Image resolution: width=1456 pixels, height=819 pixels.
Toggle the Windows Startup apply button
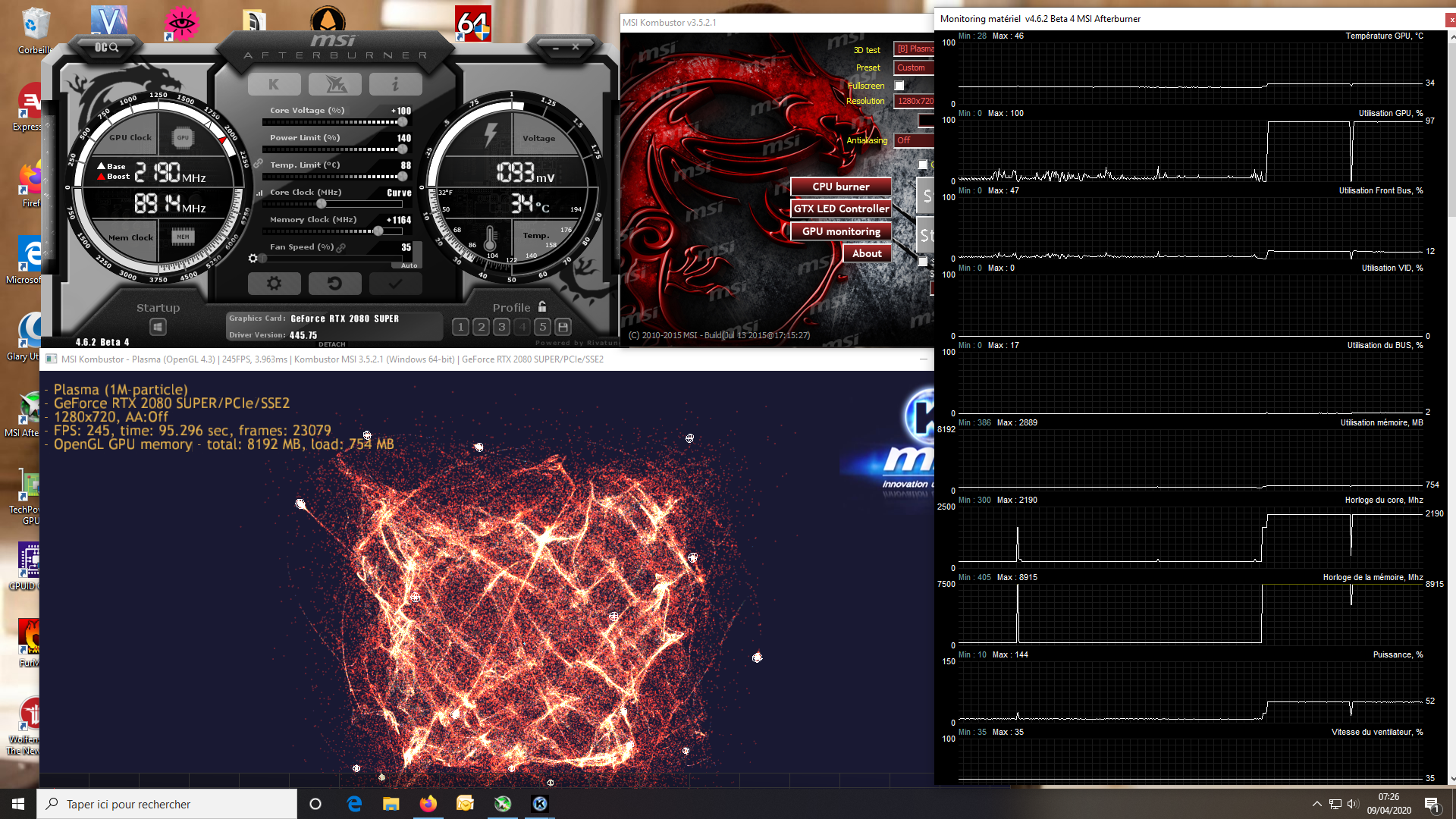coord(158,327)
